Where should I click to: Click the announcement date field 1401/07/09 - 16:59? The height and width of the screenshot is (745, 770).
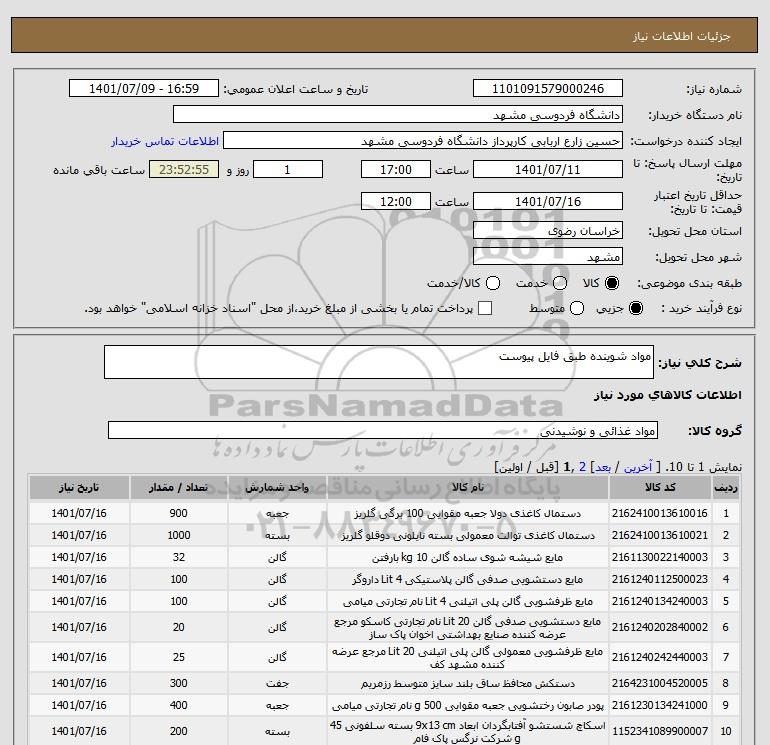click(144, 89)
